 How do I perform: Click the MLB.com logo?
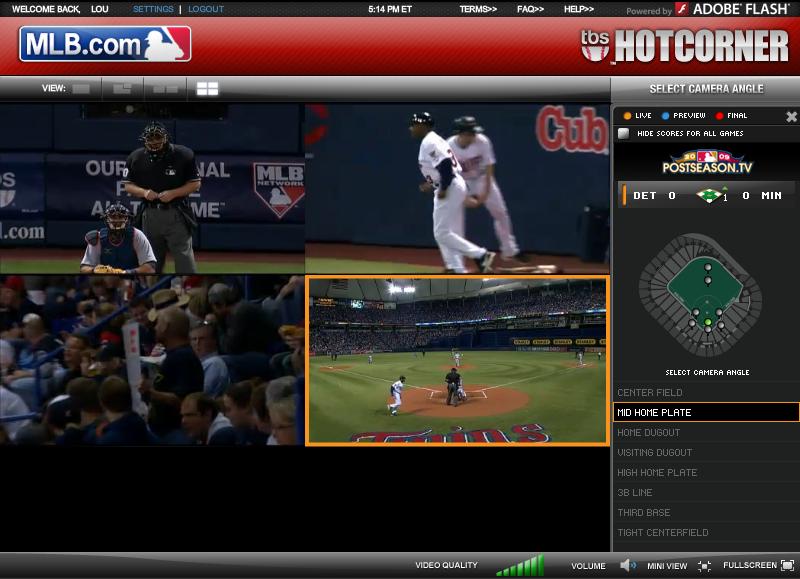click(105, 44)
